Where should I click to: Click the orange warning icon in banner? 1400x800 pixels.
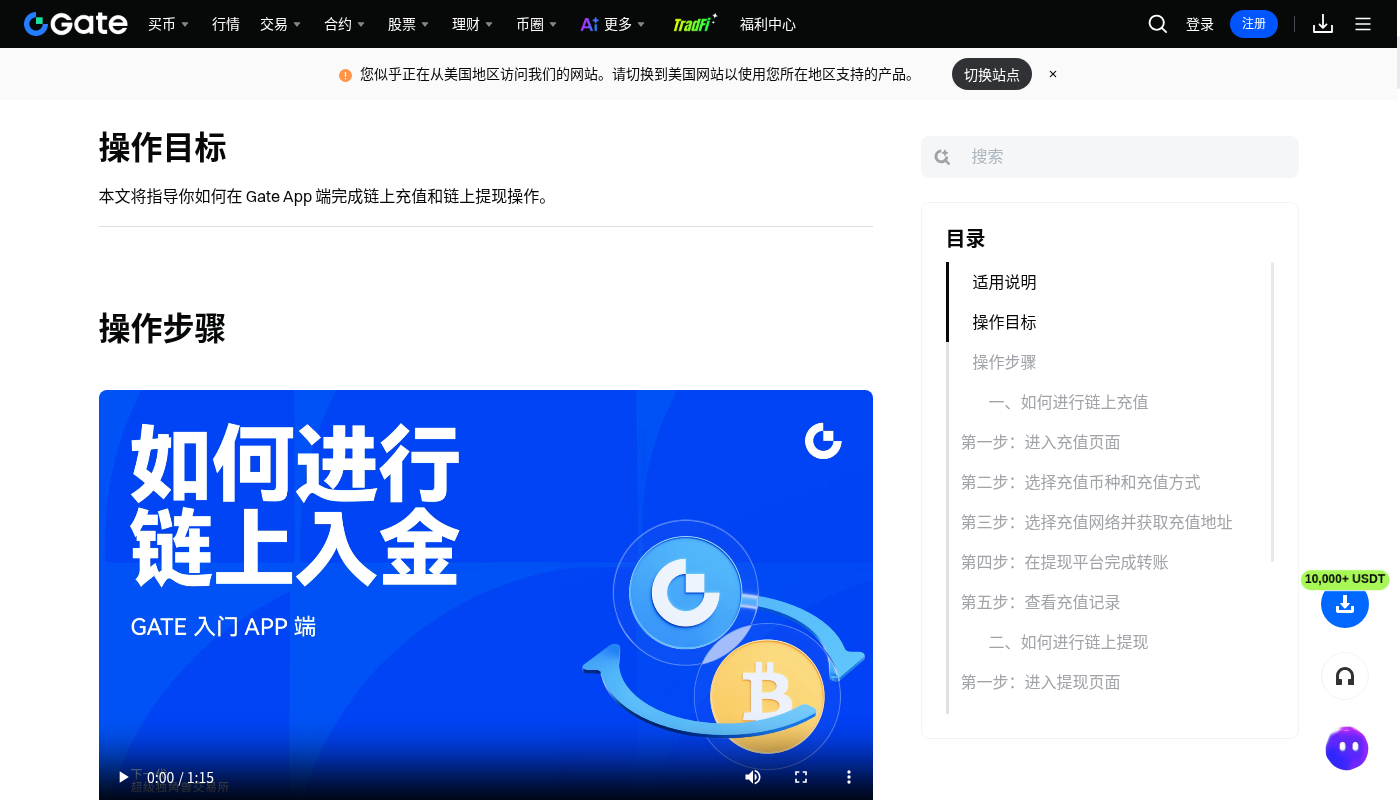click(x=345, y=75)
